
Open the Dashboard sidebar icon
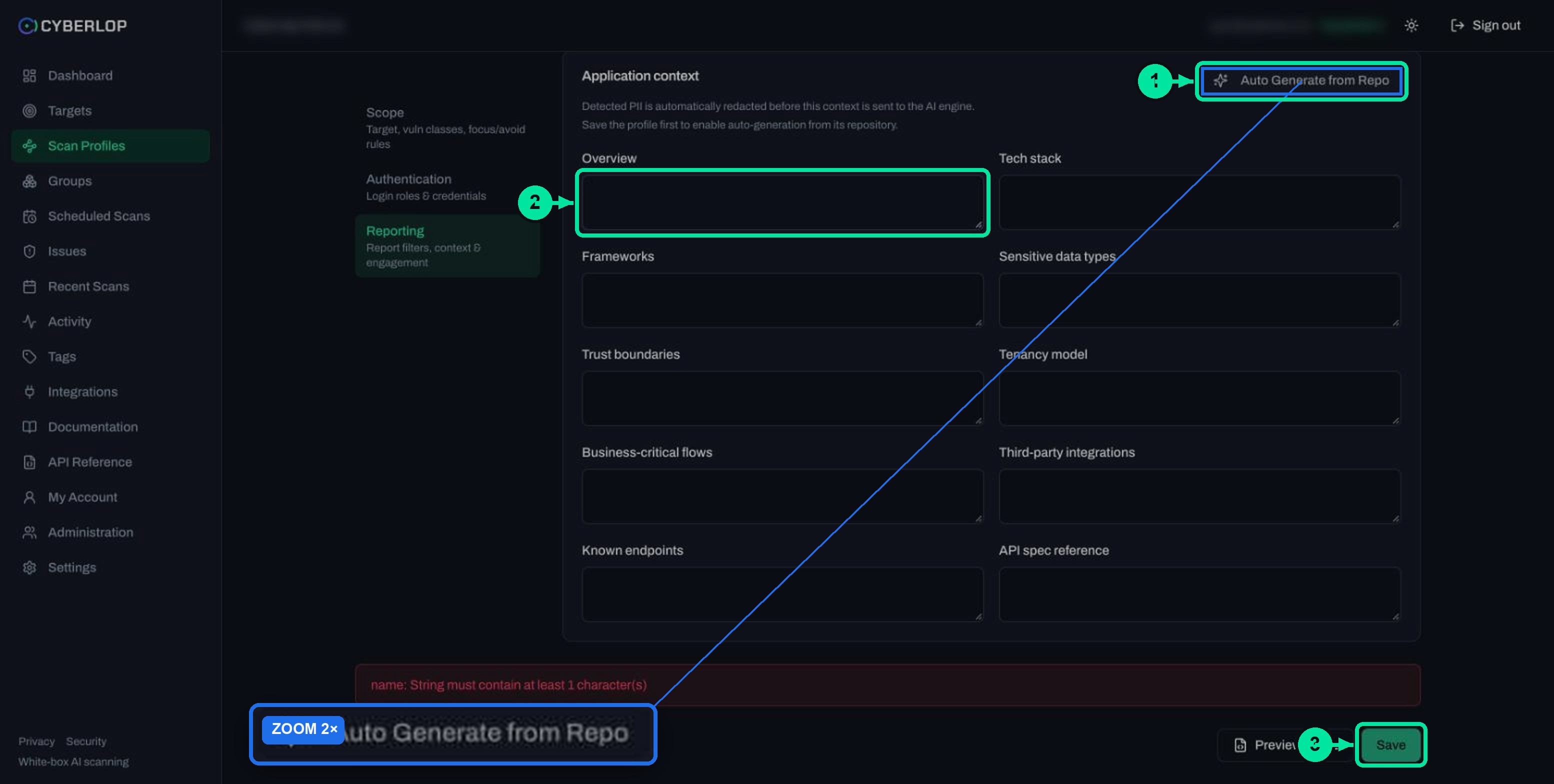click(29, 75)
